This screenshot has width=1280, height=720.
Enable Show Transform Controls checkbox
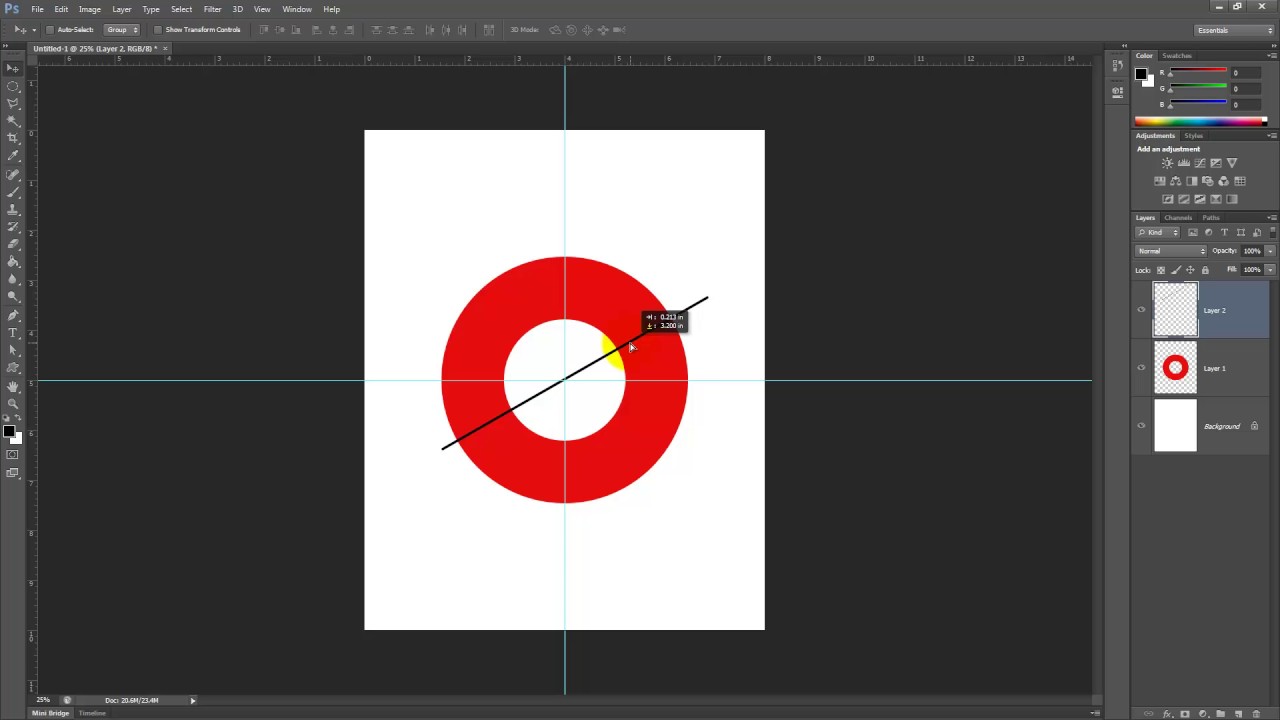coord(158,30)
